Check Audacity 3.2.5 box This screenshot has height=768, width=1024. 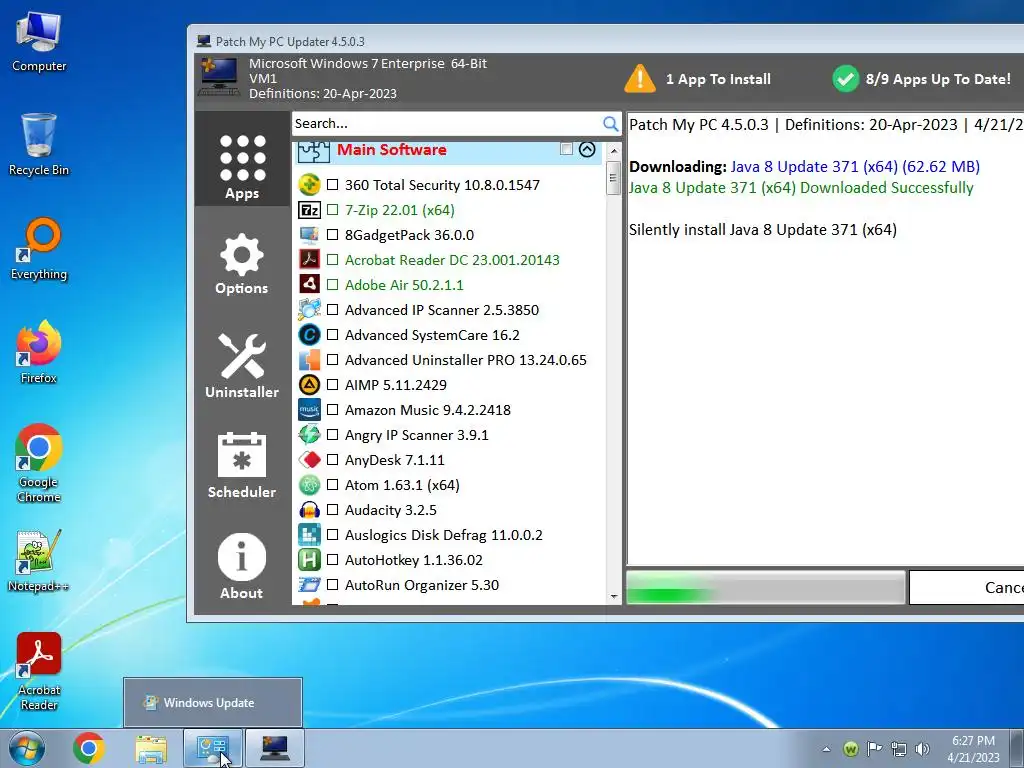332,510
